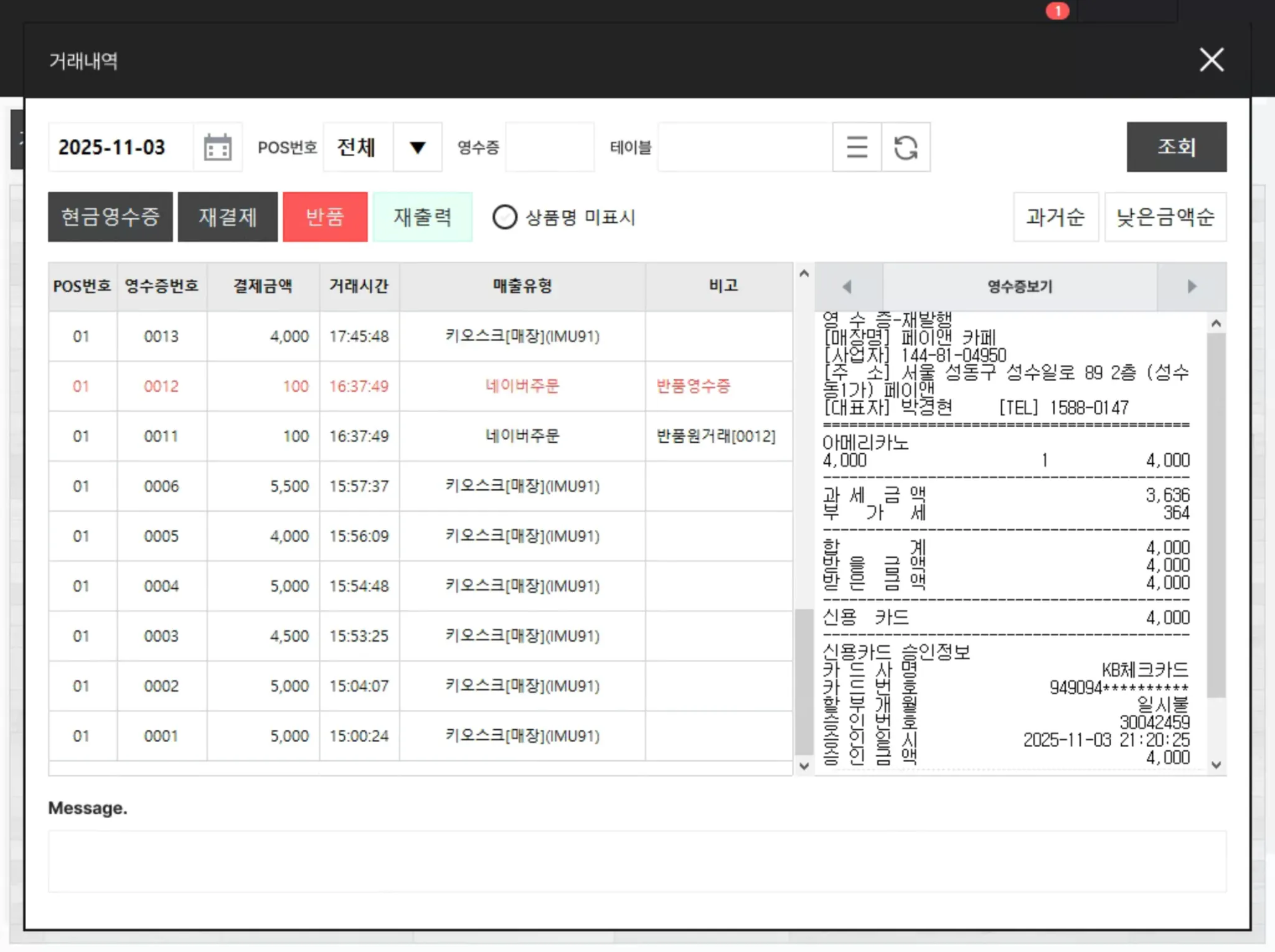This screenshot has height=952, width=1275.
Task: Click the refresh reload icon
Action: [x=906, y=148]
